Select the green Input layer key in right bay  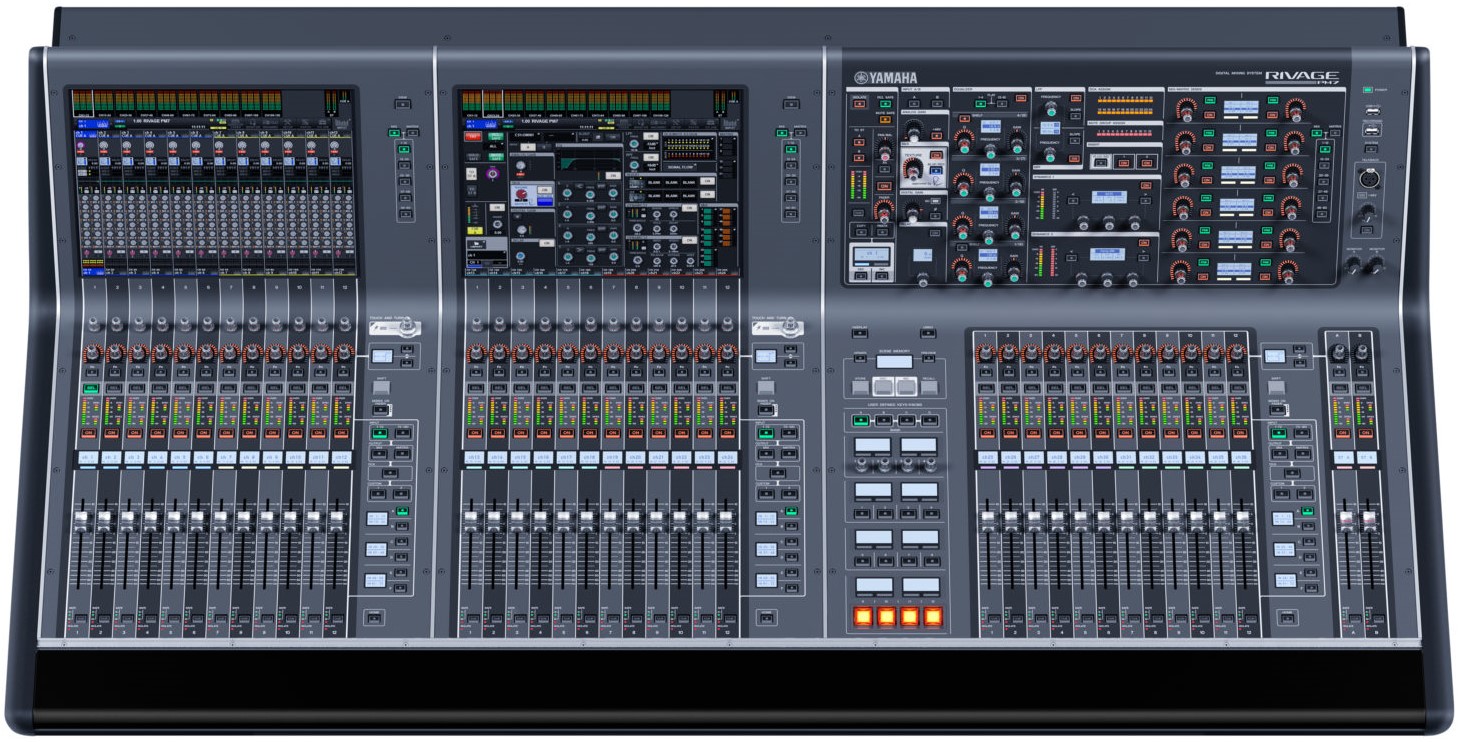1277,433
